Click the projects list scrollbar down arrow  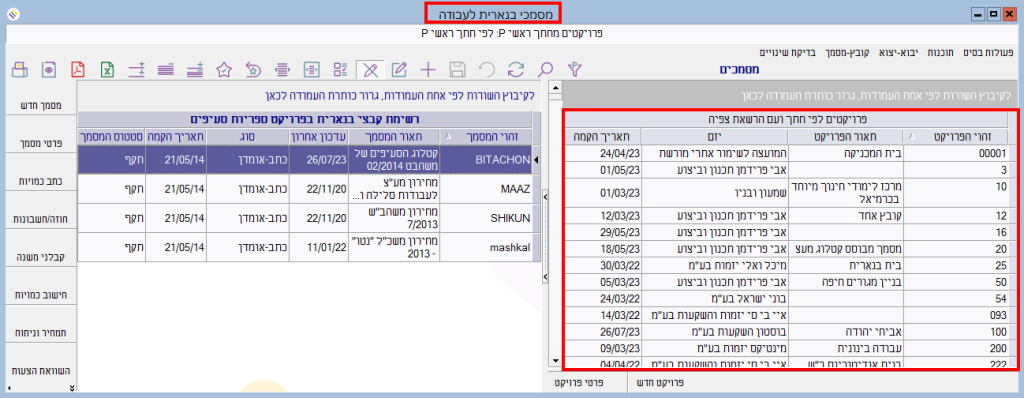click(555, 360)
